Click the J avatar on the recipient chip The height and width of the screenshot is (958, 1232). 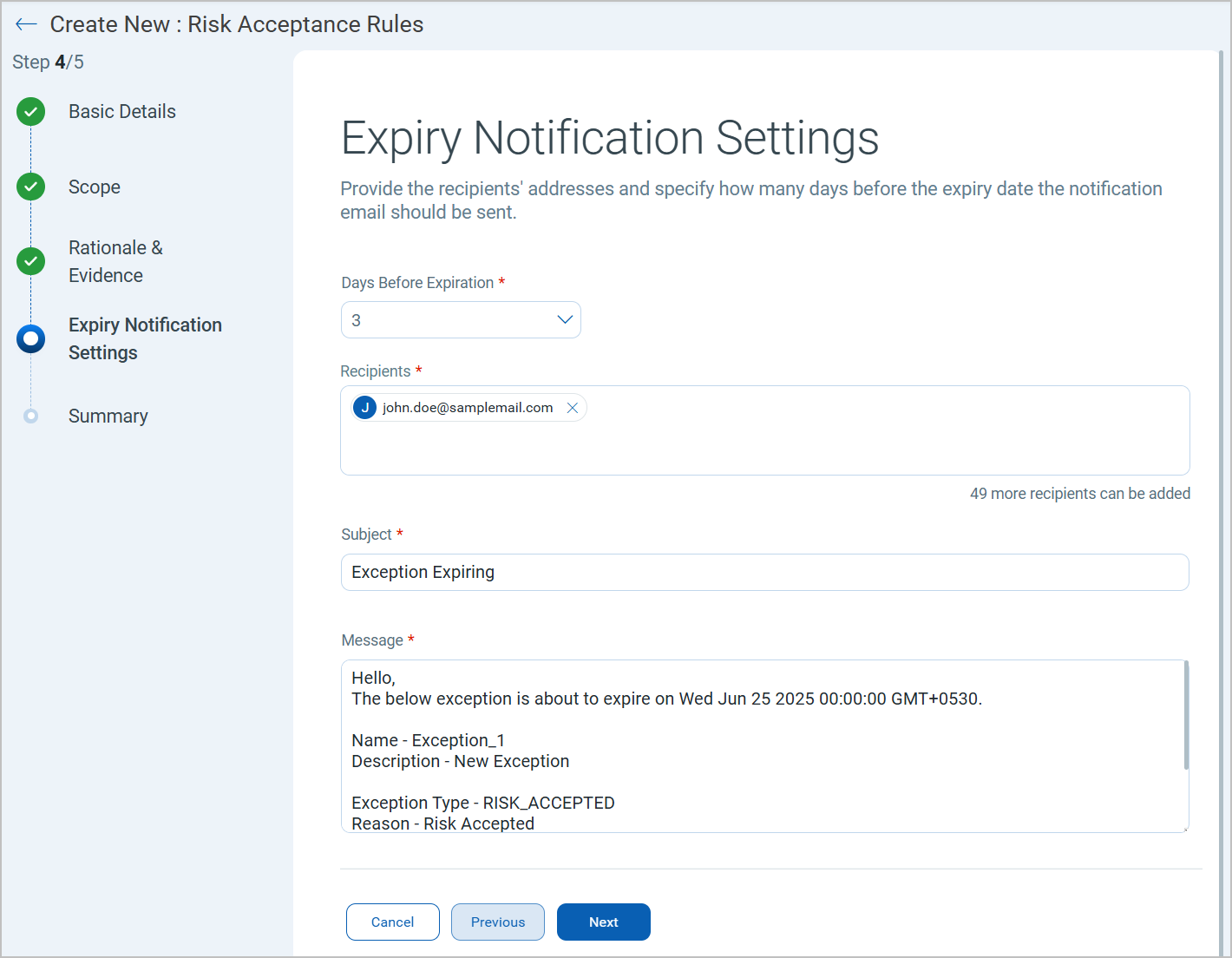coord(364,407)
